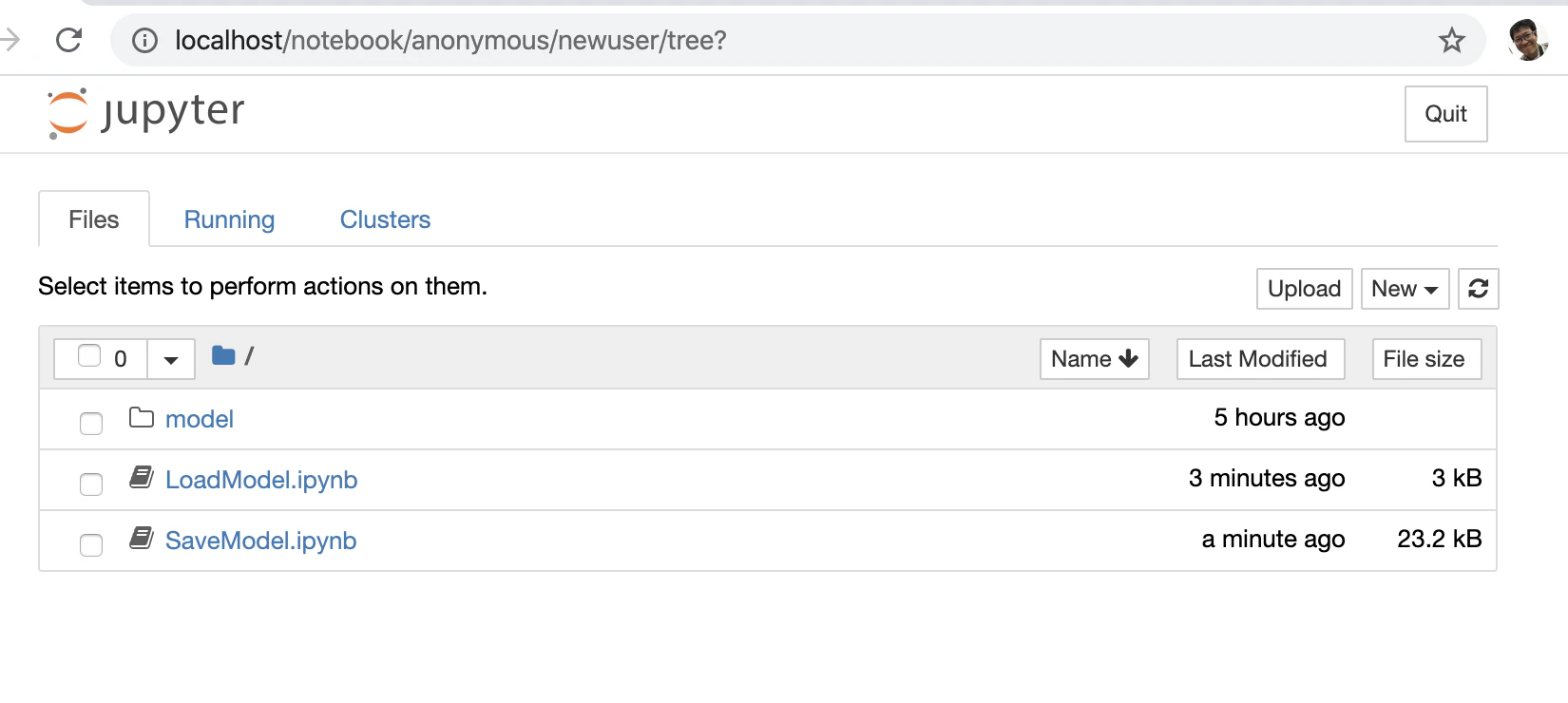Go forward with the browser arrow
Screen dimensions: 1568x703
coord(10,40)
